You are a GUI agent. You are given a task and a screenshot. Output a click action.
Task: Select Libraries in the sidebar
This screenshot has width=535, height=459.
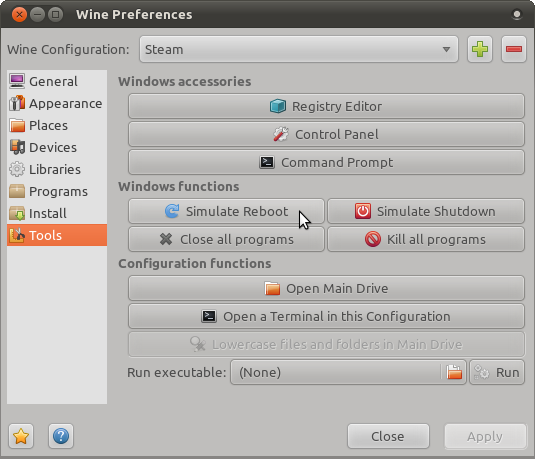tap(57, 169)
